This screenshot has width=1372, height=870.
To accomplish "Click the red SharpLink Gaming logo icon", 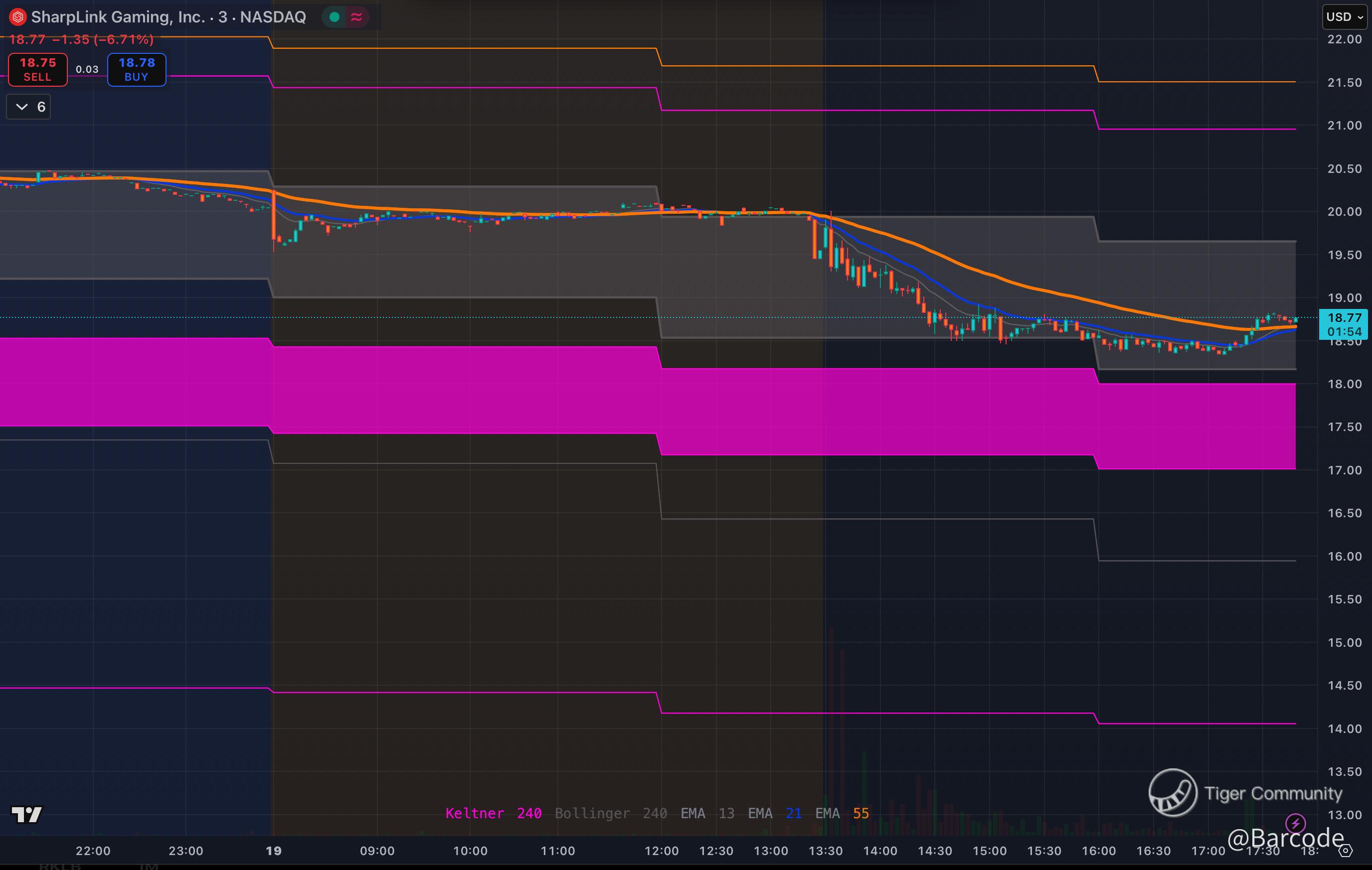I will pos(17,17).
